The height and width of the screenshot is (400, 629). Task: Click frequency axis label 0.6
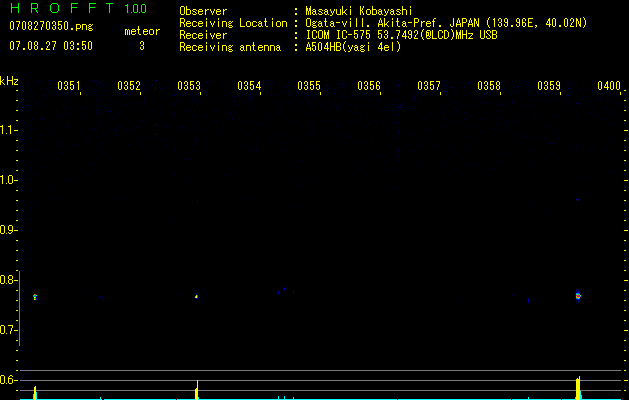7,380
